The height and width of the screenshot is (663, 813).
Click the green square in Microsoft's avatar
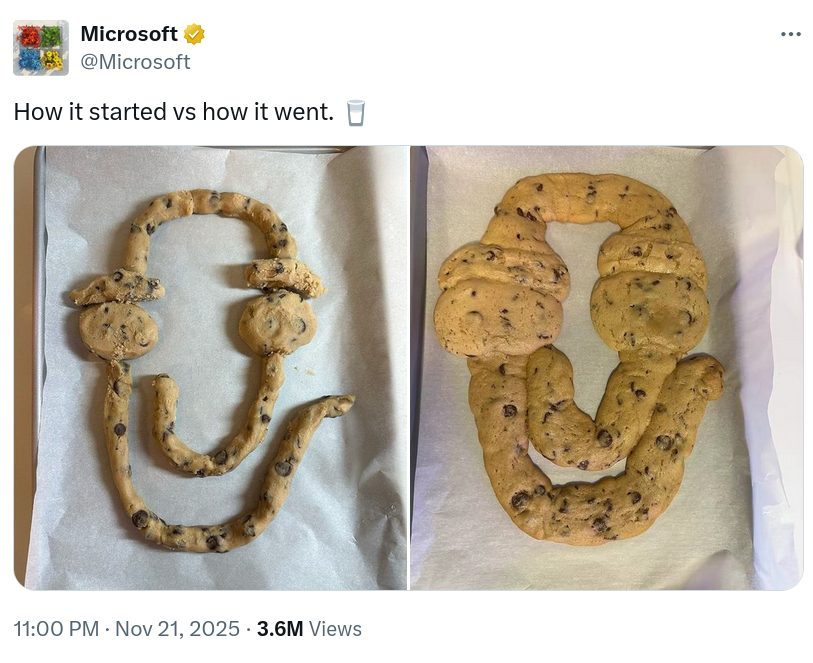[53, 36]
